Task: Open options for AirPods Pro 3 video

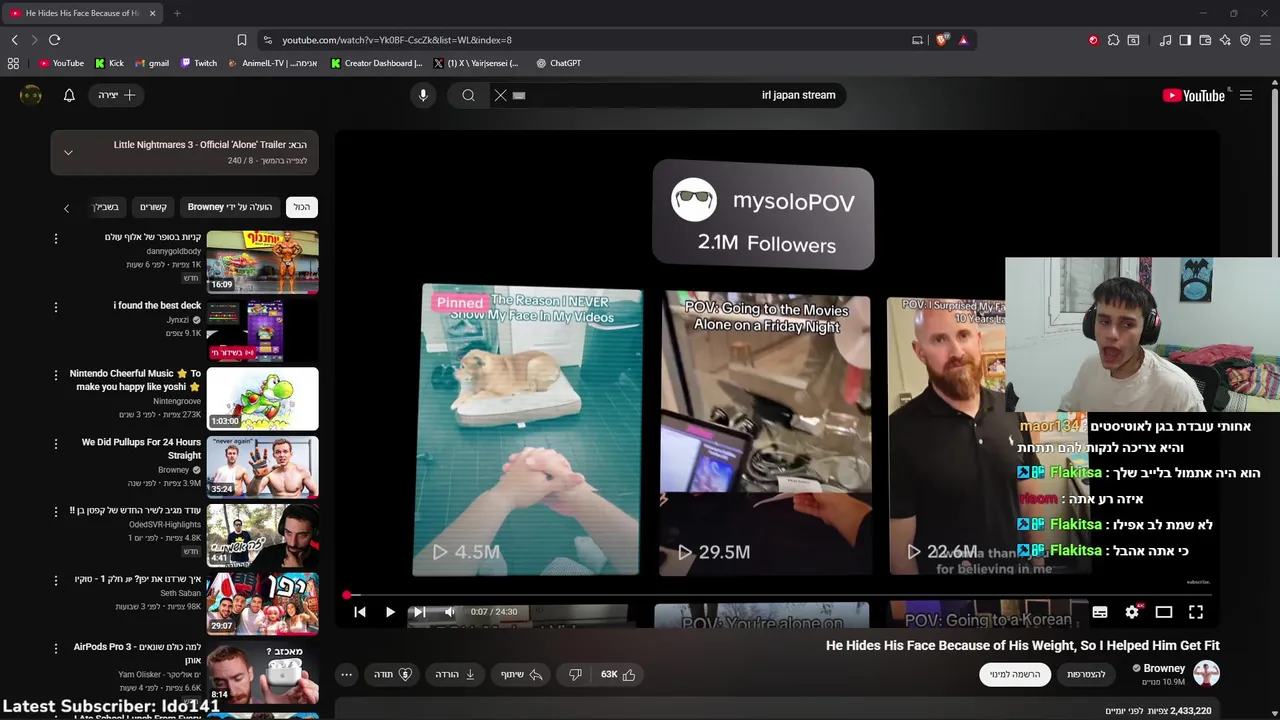Action: tap(56, 648)
